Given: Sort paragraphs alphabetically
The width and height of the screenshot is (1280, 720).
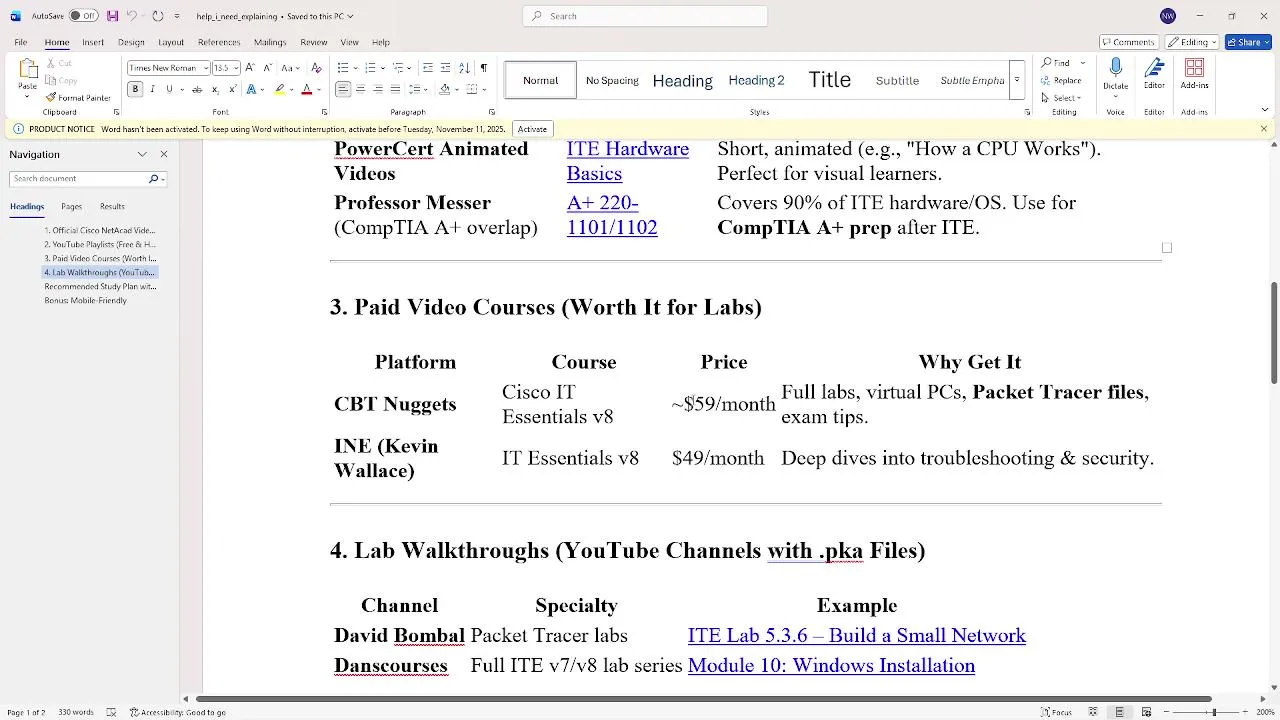Looking at the screenshot, I should click(x=464, y=68).
